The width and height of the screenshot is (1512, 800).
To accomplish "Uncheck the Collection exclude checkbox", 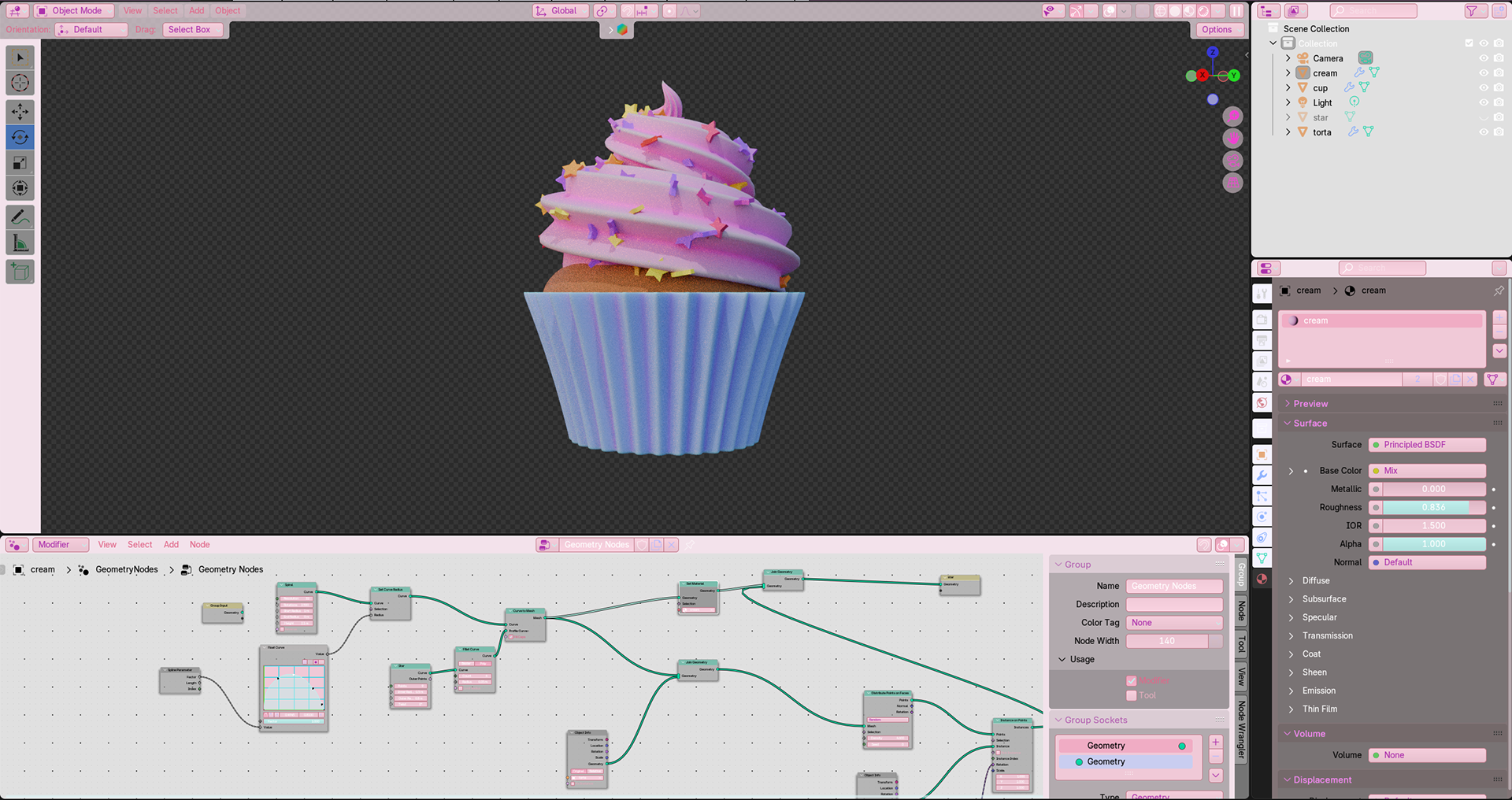I will coord(1469,43).
